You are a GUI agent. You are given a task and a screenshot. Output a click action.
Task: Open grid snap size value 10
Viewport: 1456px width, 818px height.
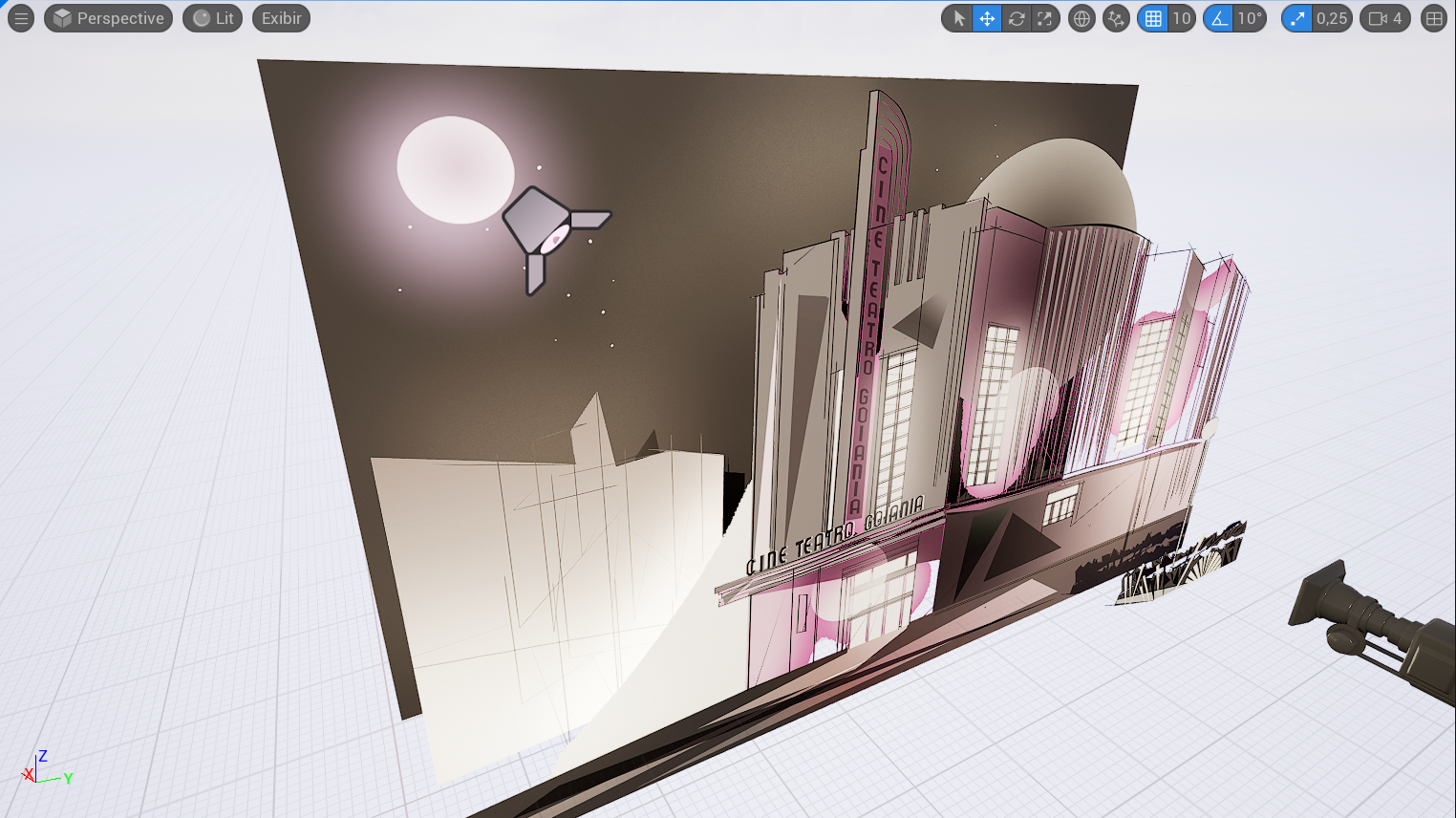[1182, 18]
